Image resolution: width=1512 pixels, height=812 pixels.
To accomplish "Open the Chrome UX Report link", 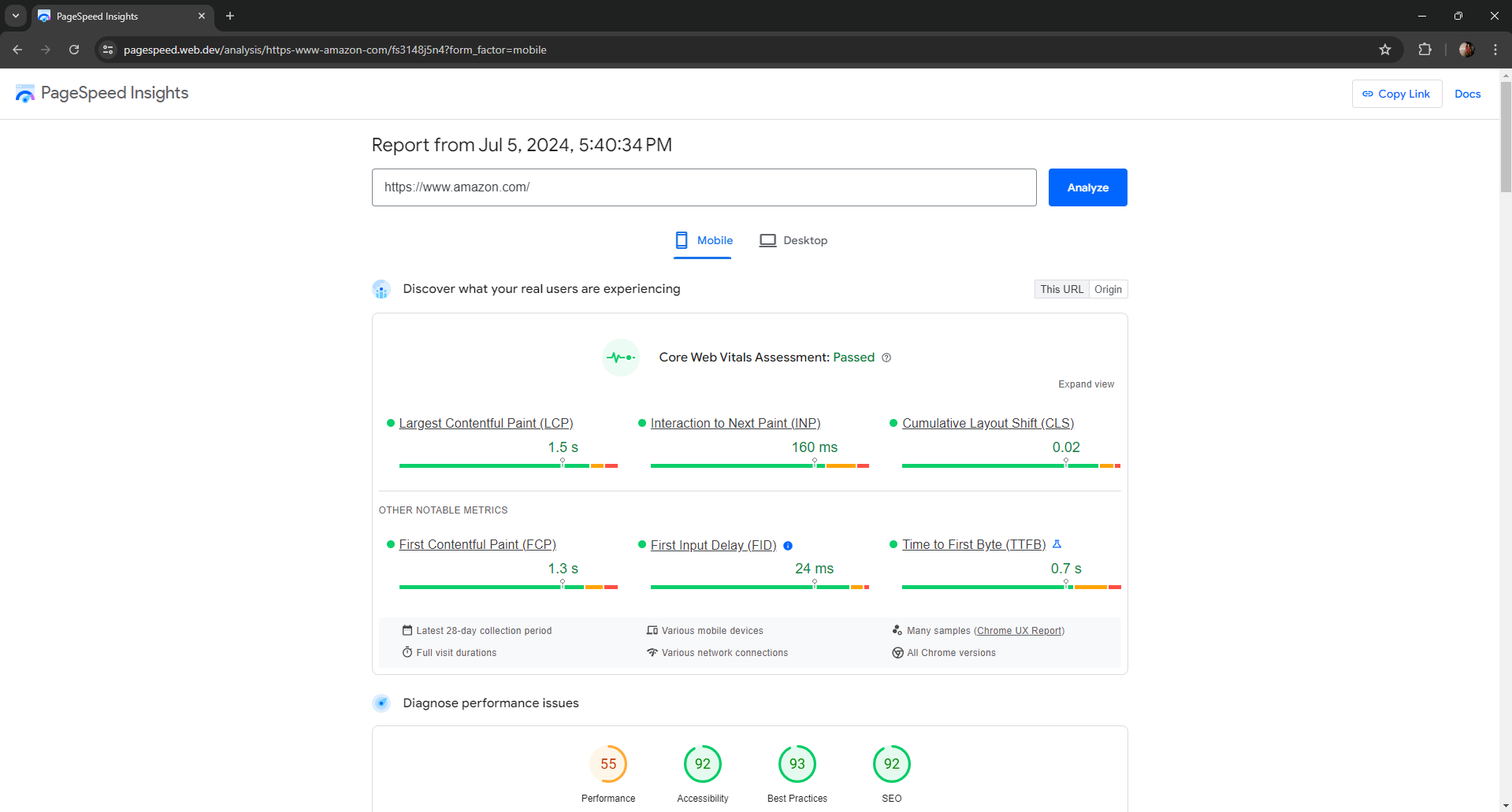I will tap(1019, 631).
